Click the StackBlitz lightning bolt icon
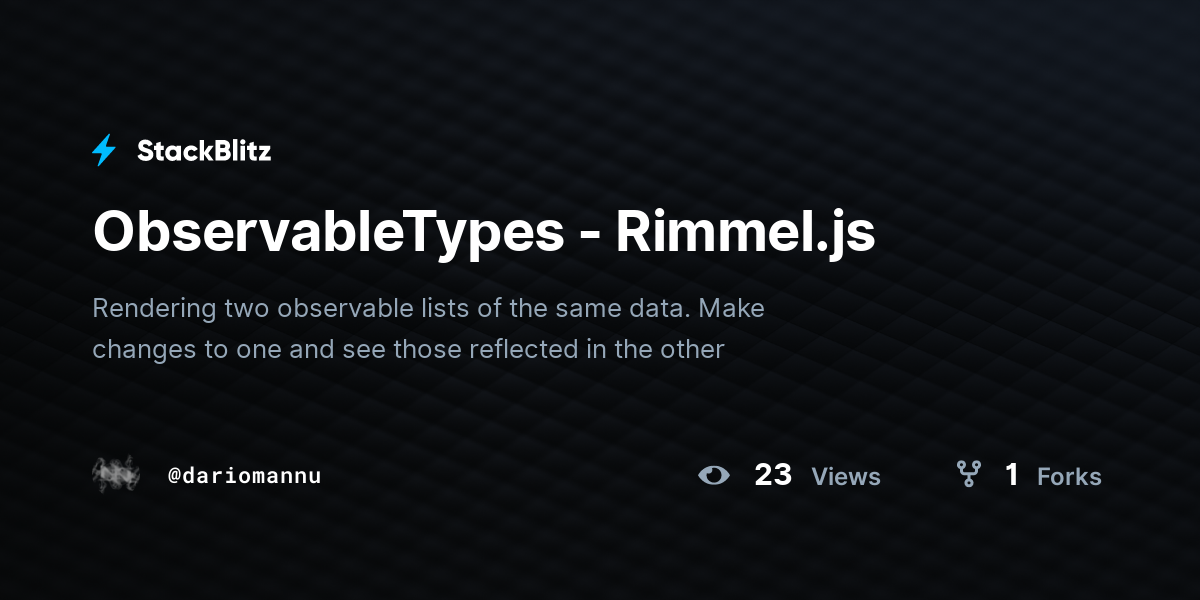Viewport: 1200px width, 600px height. [x=104, y=151]
